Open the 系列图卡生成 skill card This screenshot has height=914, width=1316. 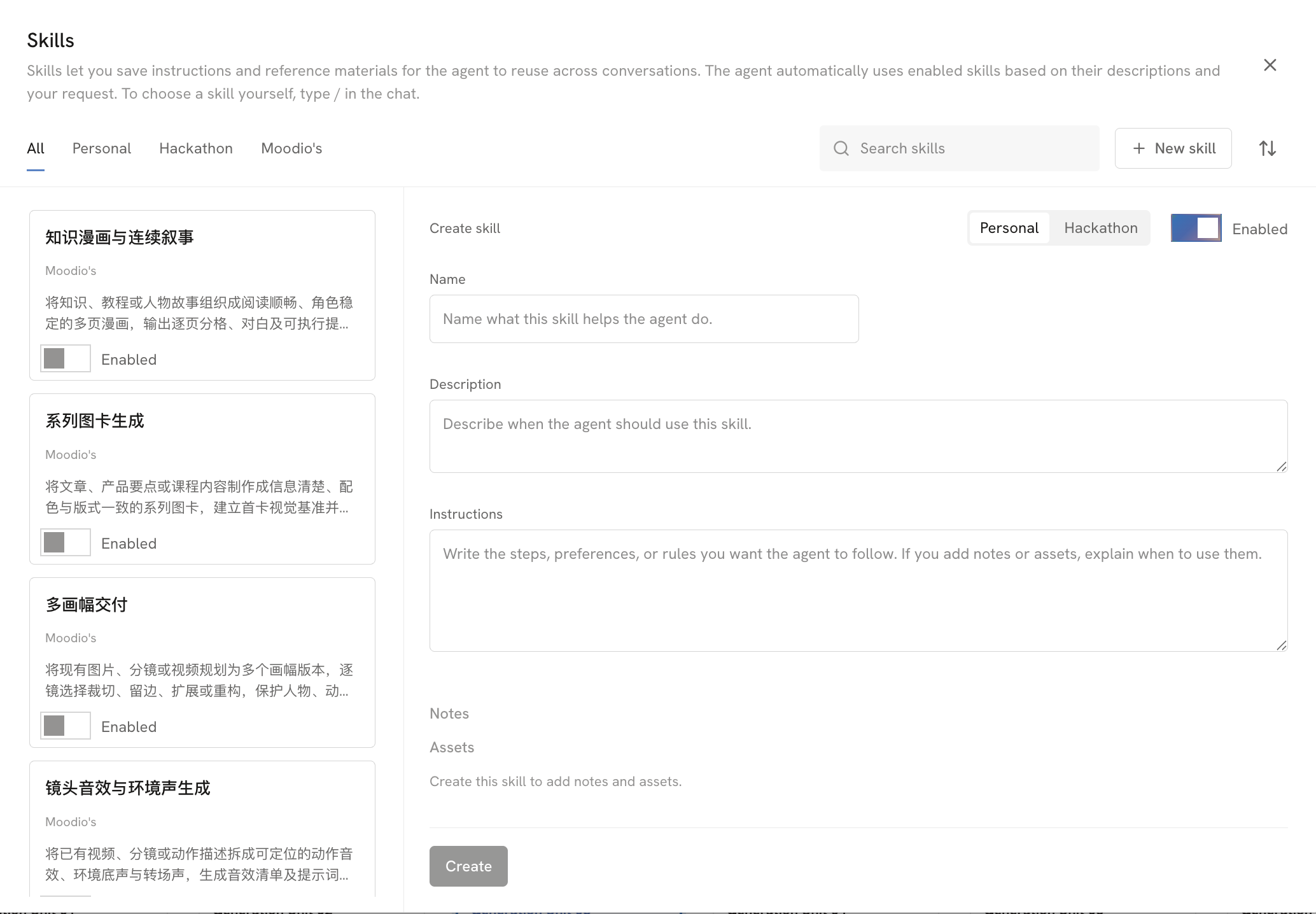click(x=202, y=479)
